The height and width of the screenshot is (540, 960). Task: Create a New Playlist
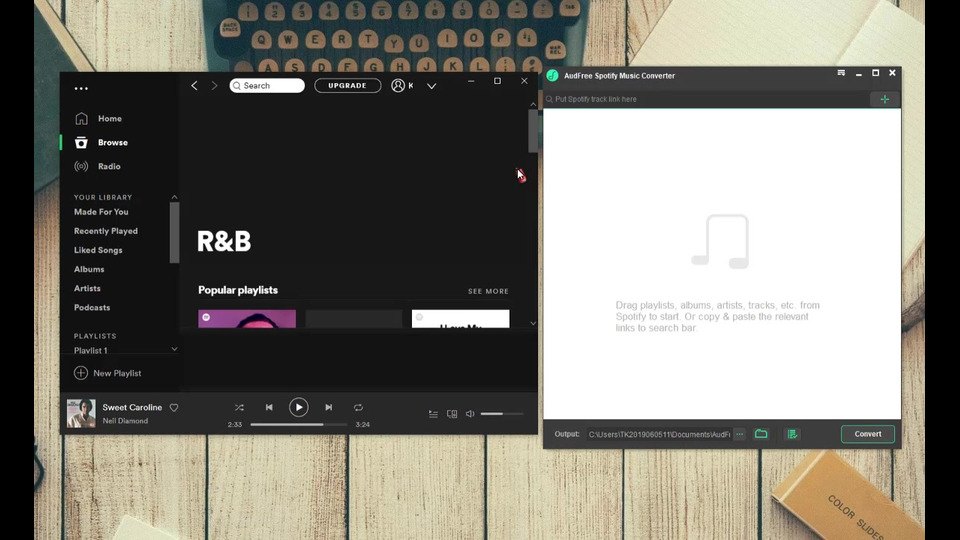[x=108, y=373]
